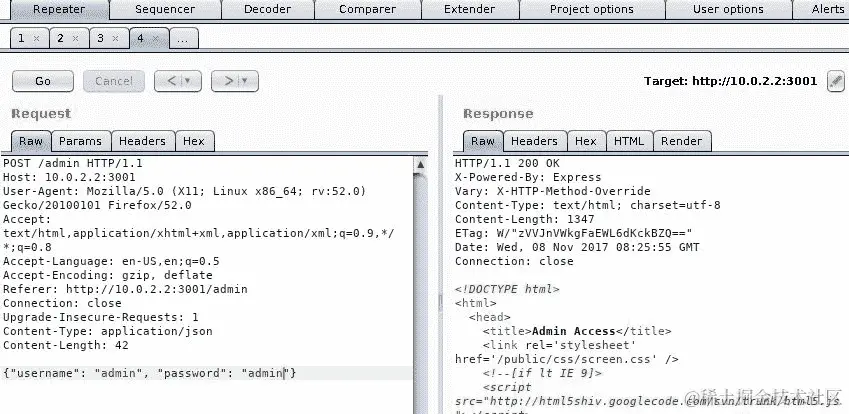This screenshot has height=414, width=849.
Task: Open the Project options tab
Action: [x=591, y=9]
